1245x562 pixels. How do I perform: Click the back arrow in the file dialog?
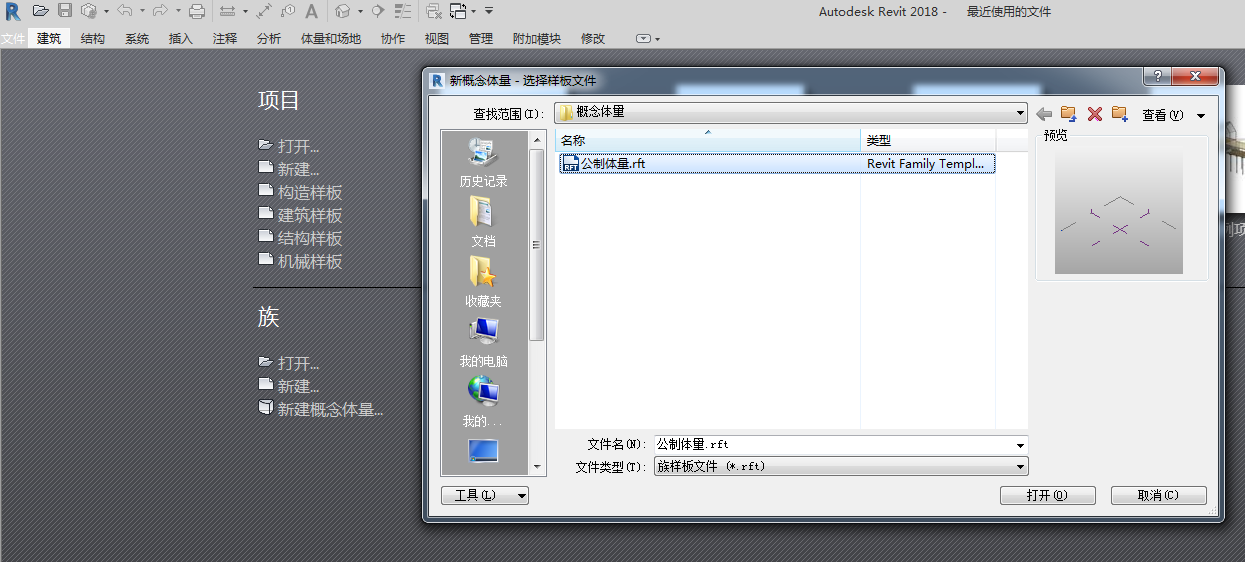tap(1044, 114)
